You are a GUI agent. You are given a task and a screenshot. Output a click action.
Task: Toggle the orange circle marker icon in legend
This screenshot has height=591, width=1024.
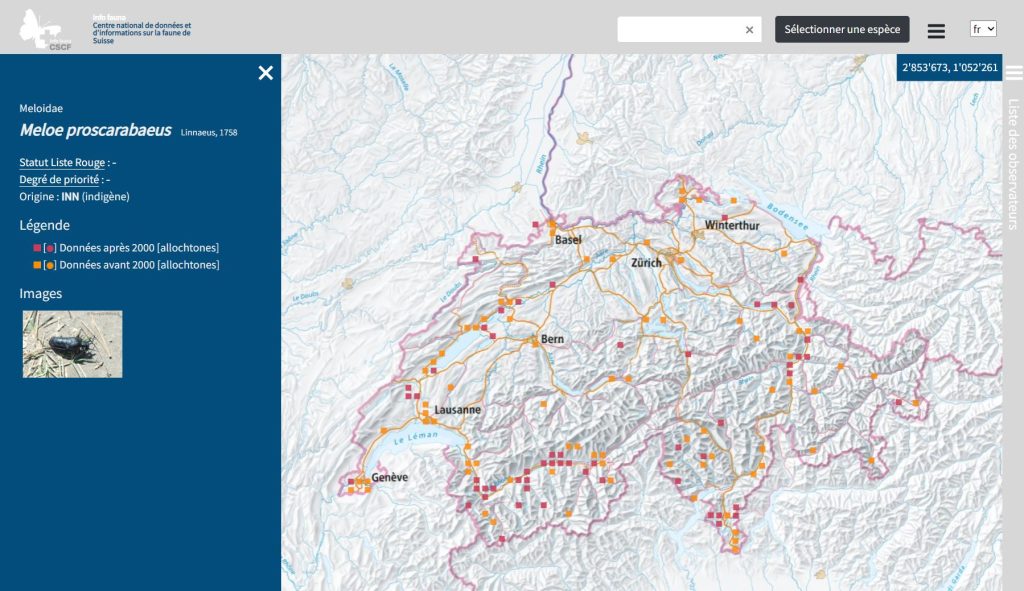[50, 265]
